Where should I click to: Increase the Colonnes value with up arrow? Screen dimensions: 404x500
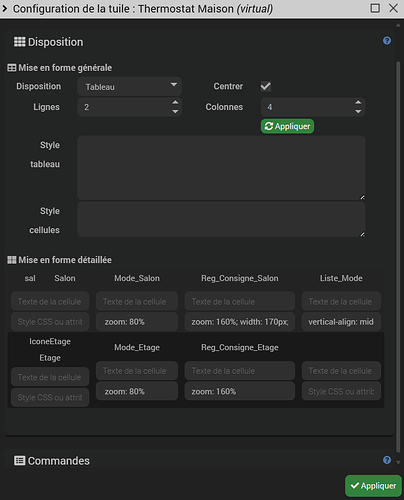358,102
